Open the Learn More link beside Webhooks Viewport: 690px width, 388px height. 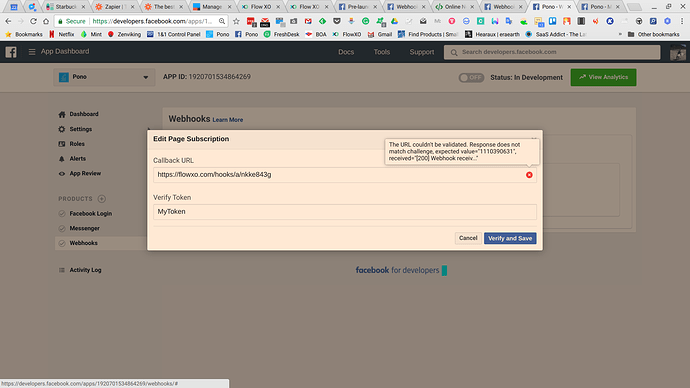[228, 120]
